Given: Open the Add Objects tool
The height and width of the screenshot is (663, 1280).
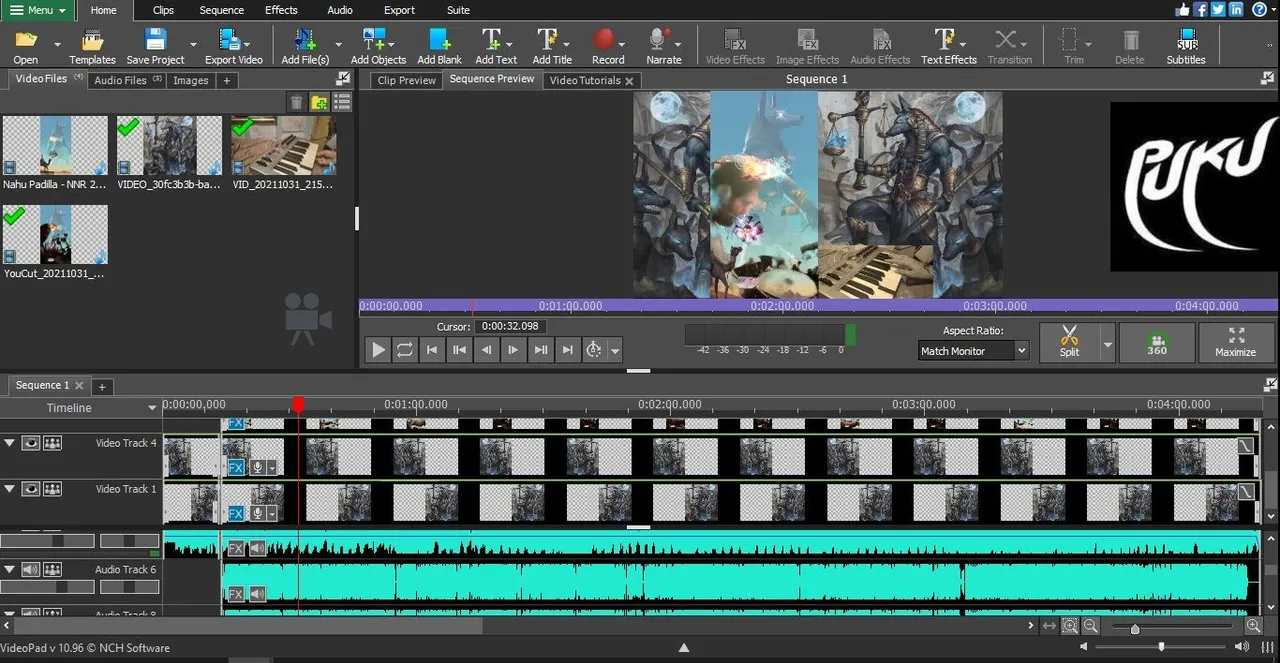Looking at the screenshot, I should pyautogui.click(x=378, y=46).
